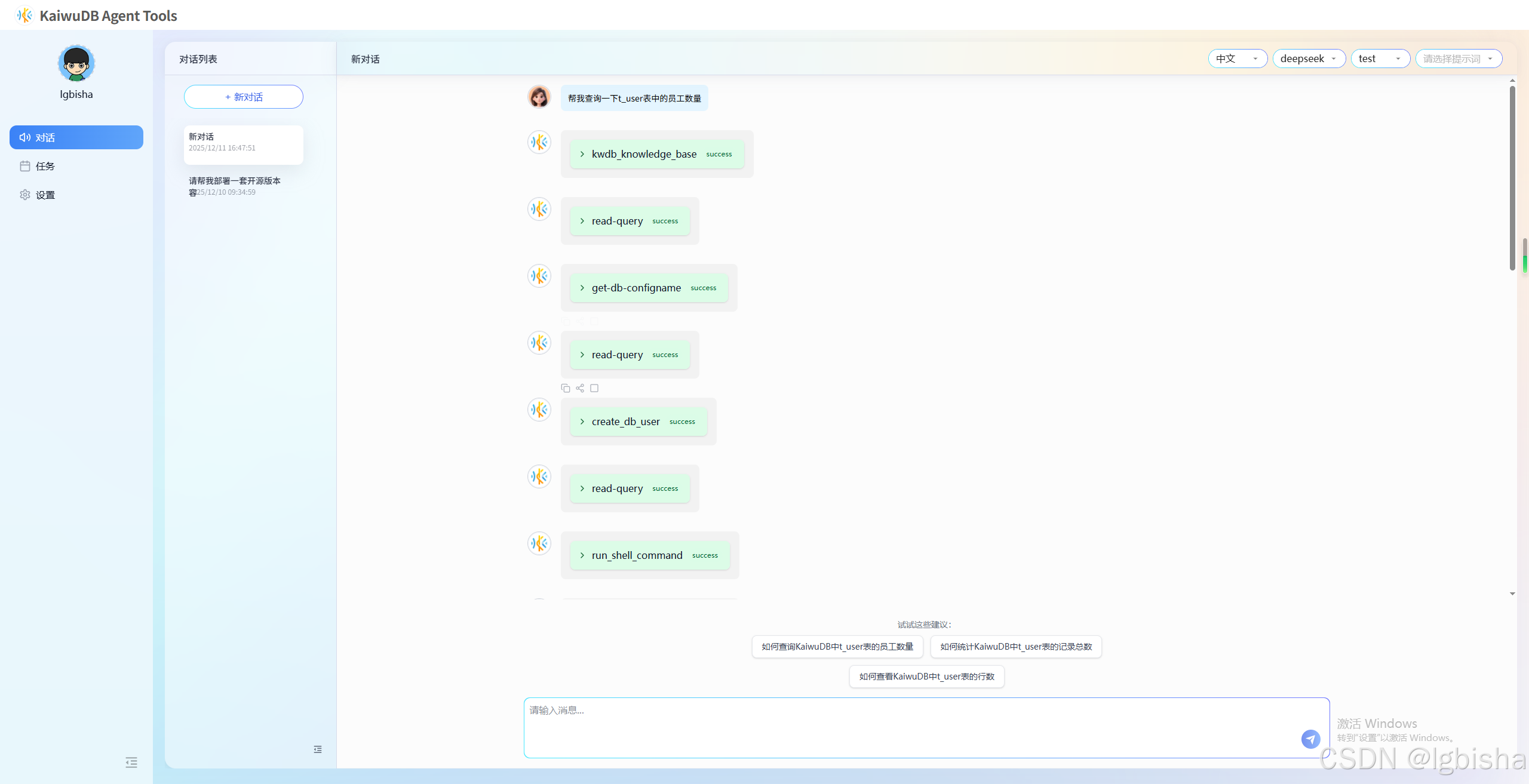Click the lgbisha profile avatar
1529x784 pixels.
[76, 63]
